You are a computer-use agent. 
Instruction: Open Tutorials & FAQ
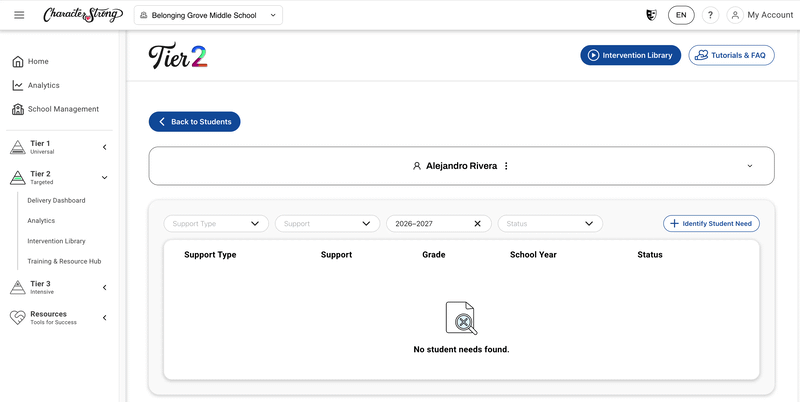(x=732, y=55)
